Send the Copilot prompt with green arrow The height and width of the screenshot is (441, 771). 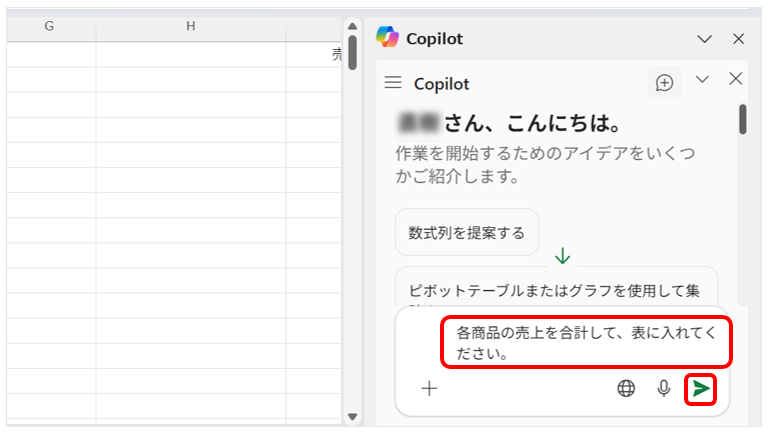700,389
